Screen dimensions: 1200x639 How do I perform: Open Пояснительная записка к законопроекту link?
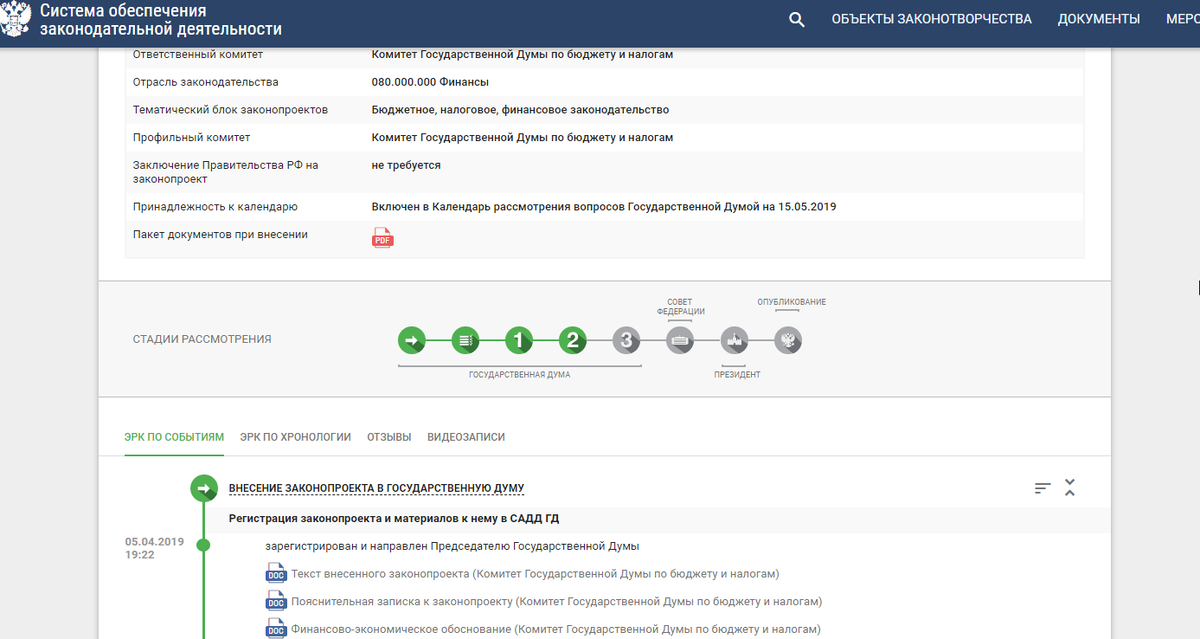tap(556, 602)
